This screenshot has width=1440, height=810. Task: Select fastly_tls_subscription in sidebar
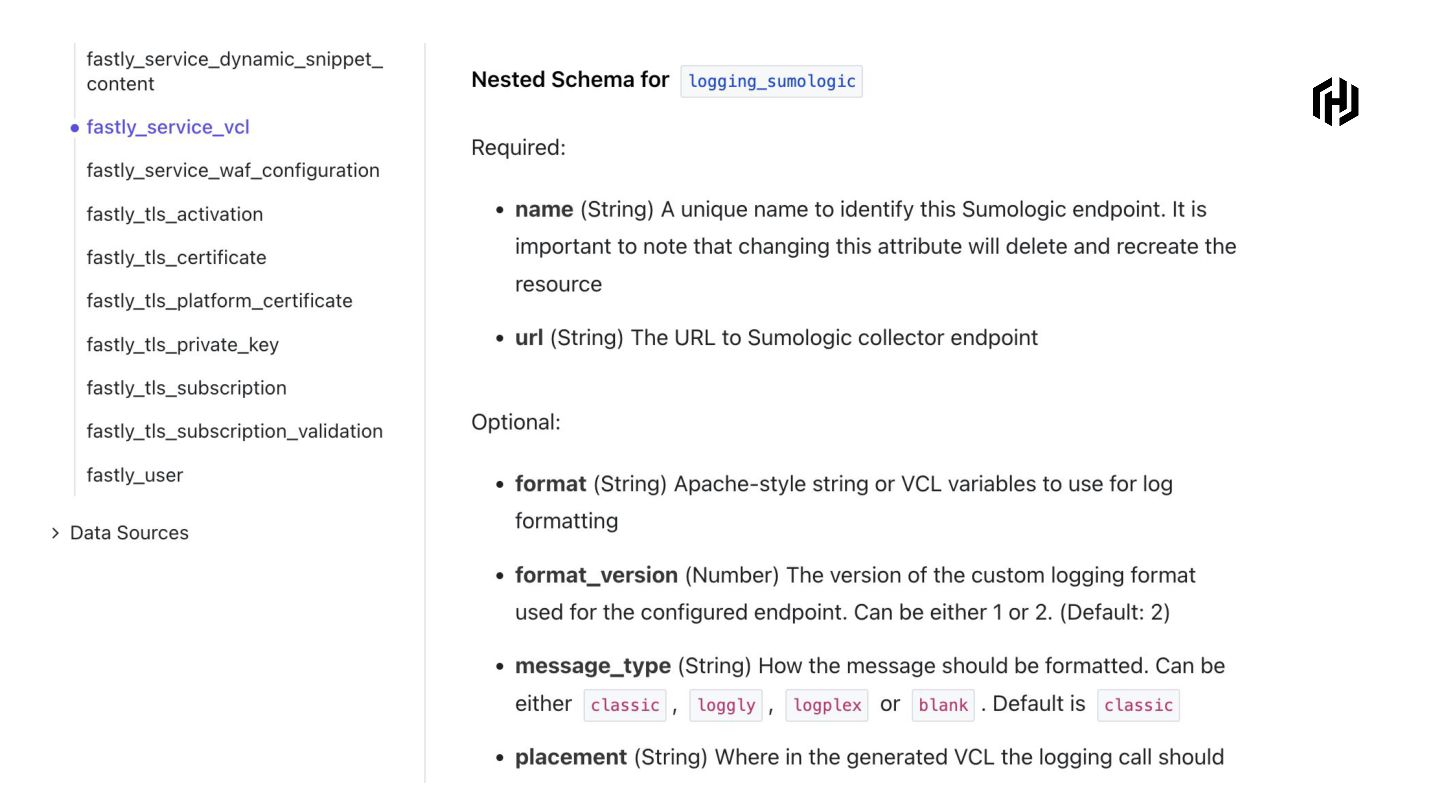coord(187,388)
